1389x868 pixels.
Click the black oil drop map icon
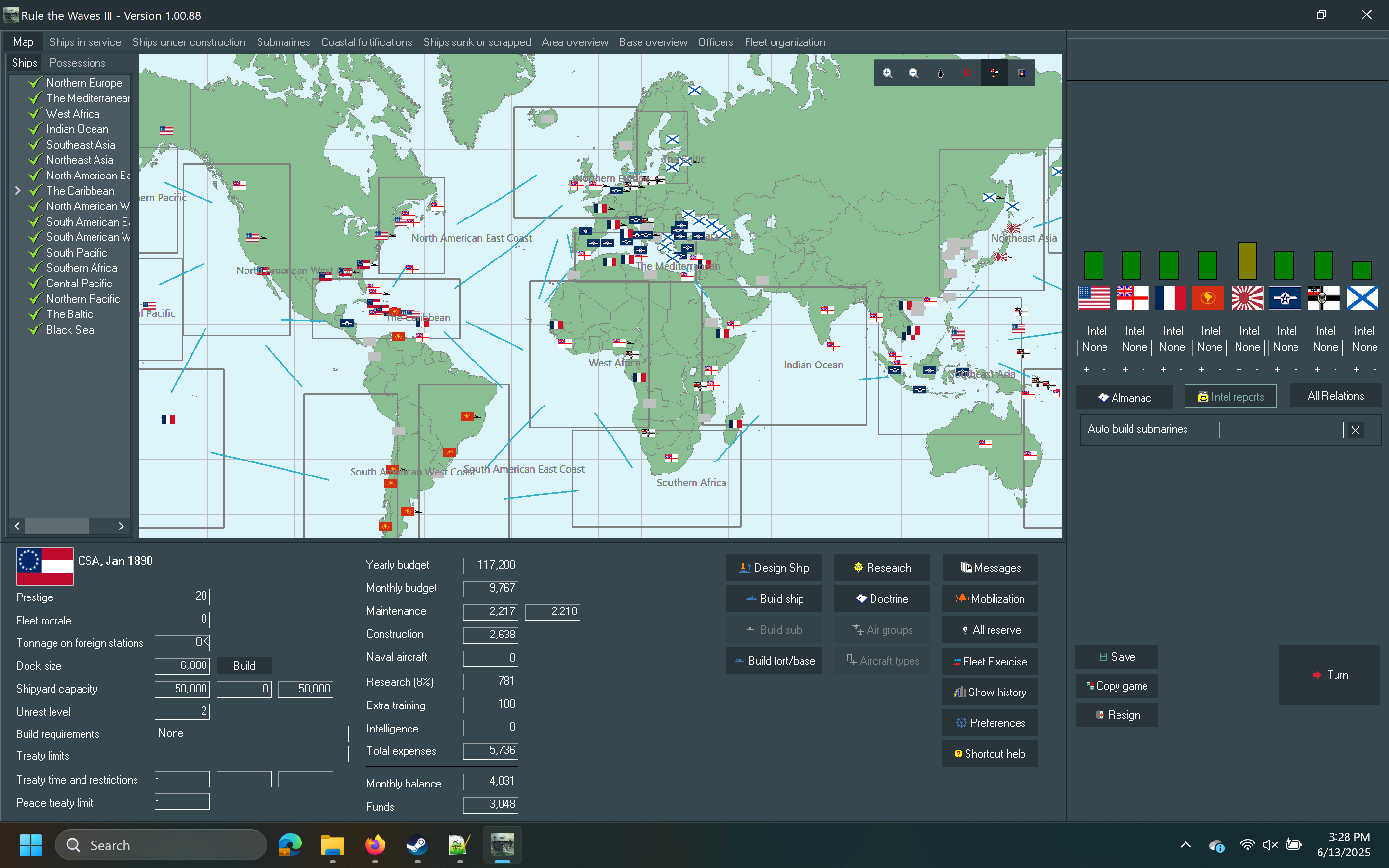click(940, 73)
